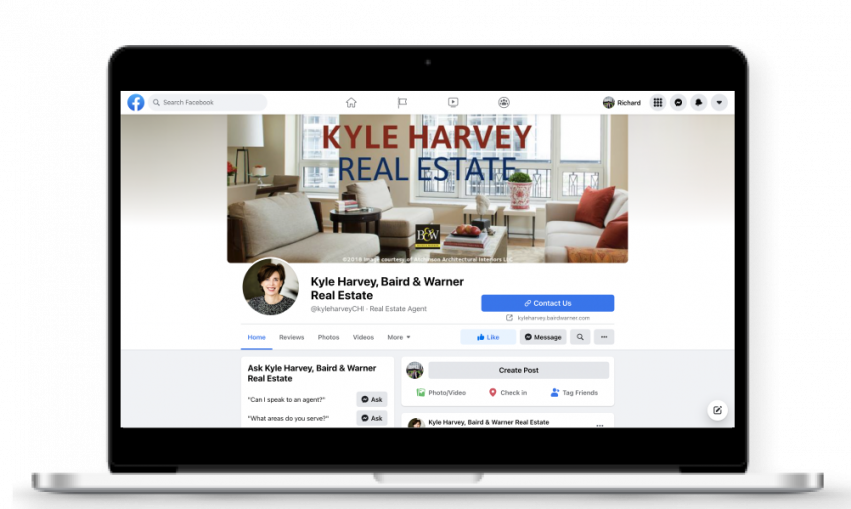Viewport: 851px width, 509px height.
Task: Open the page profile picture
Action: tap(270, 287)
